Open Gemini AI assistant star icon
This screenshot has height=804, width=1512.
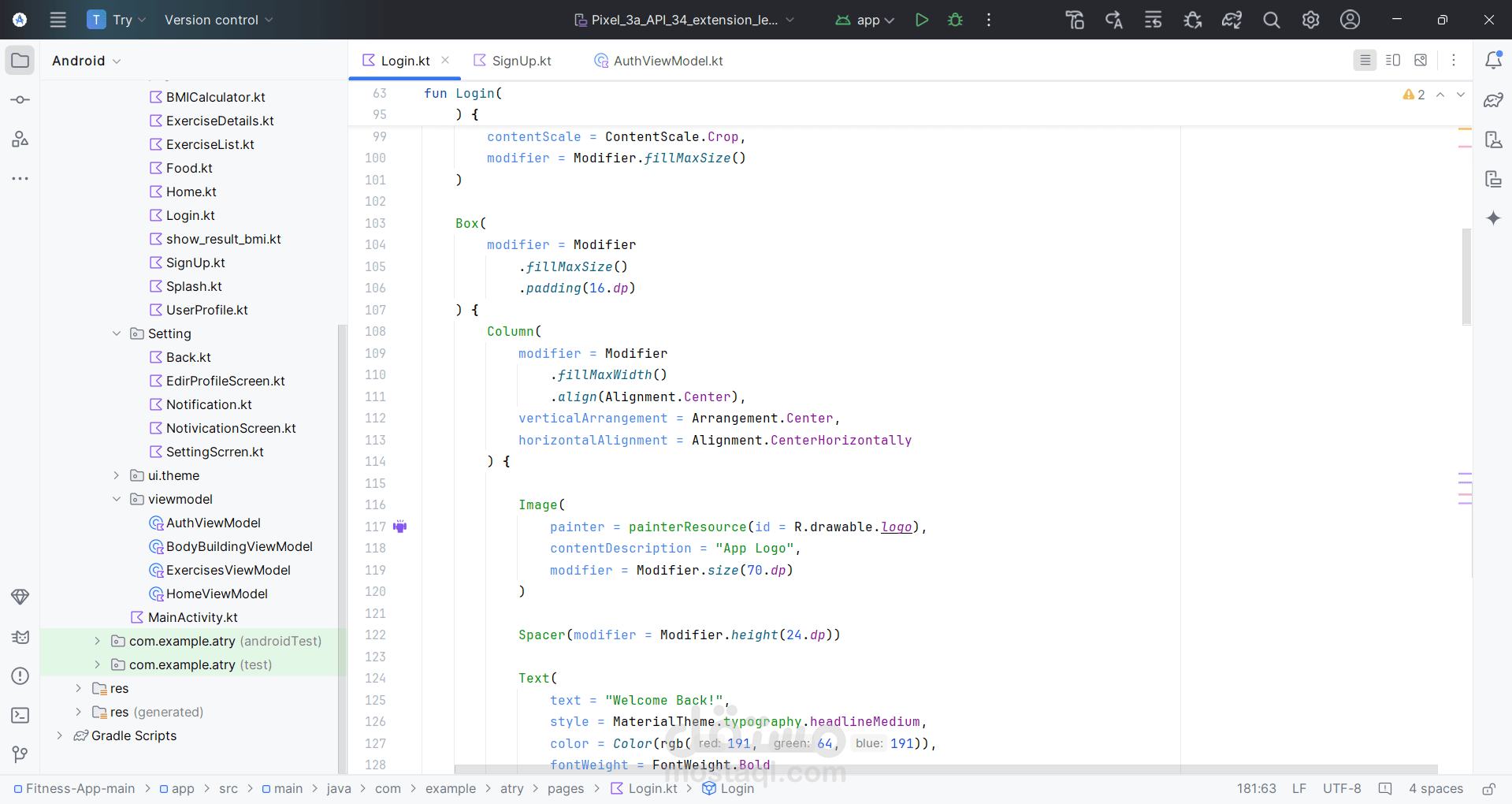tap(1493, 218)
